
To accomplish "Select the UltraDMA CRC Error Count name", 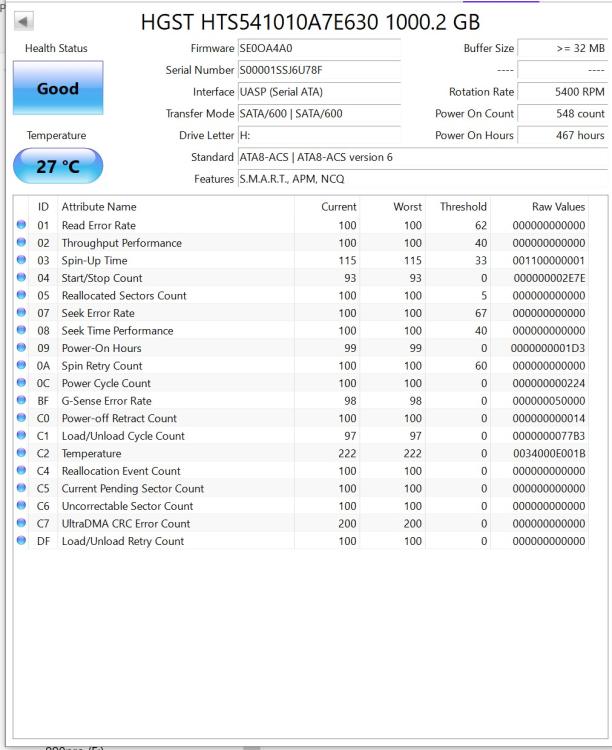I will pyautogui.click(x=126, y=524).
